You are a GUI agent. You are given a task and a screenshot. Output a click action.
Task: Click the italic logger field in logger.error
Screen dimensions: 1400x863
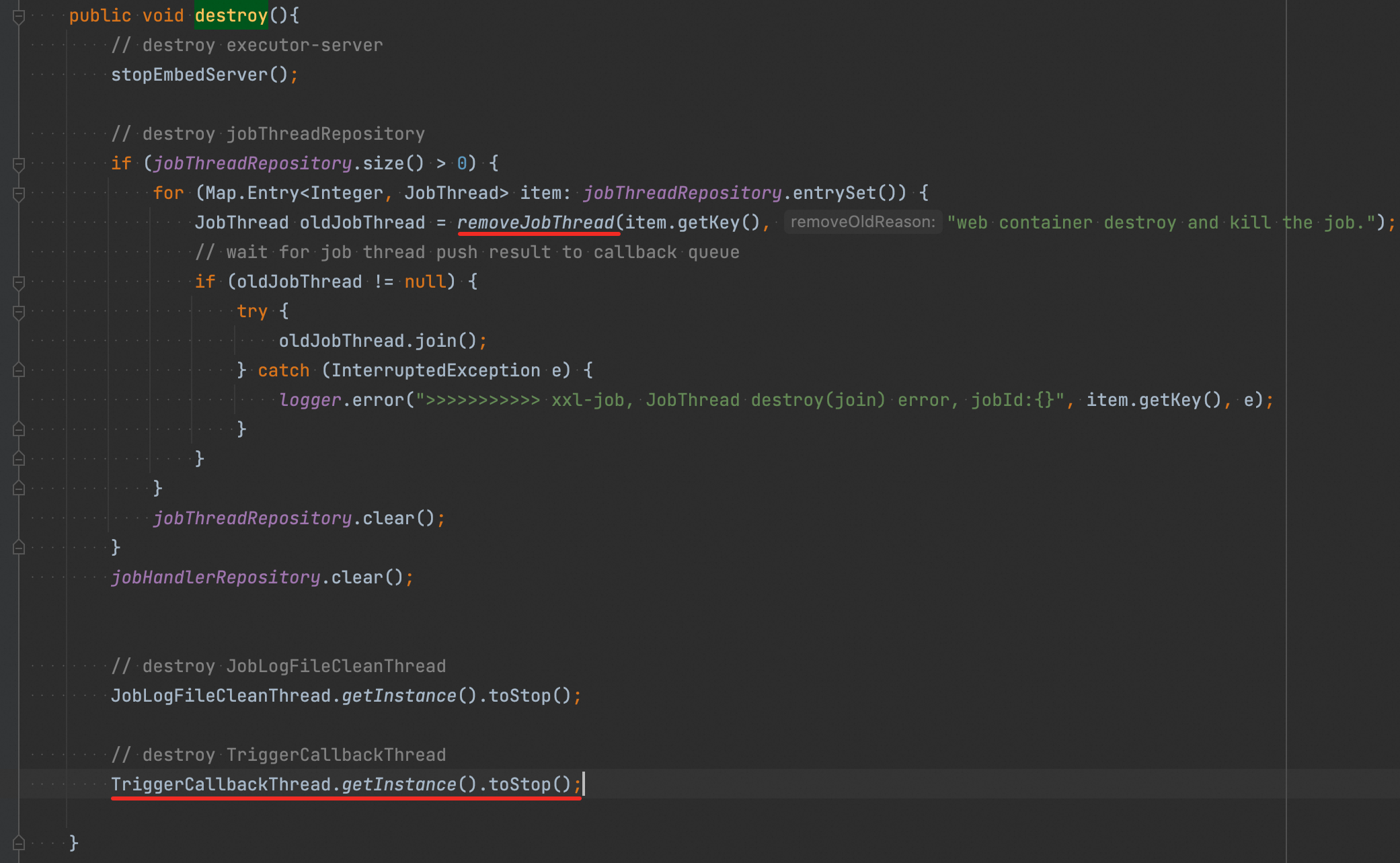(x=310, y=400)
